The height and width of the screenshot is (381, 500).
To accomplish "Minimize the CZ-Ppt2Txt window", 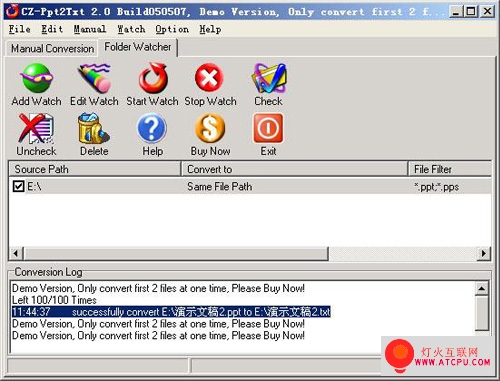I will coord(456,12).
